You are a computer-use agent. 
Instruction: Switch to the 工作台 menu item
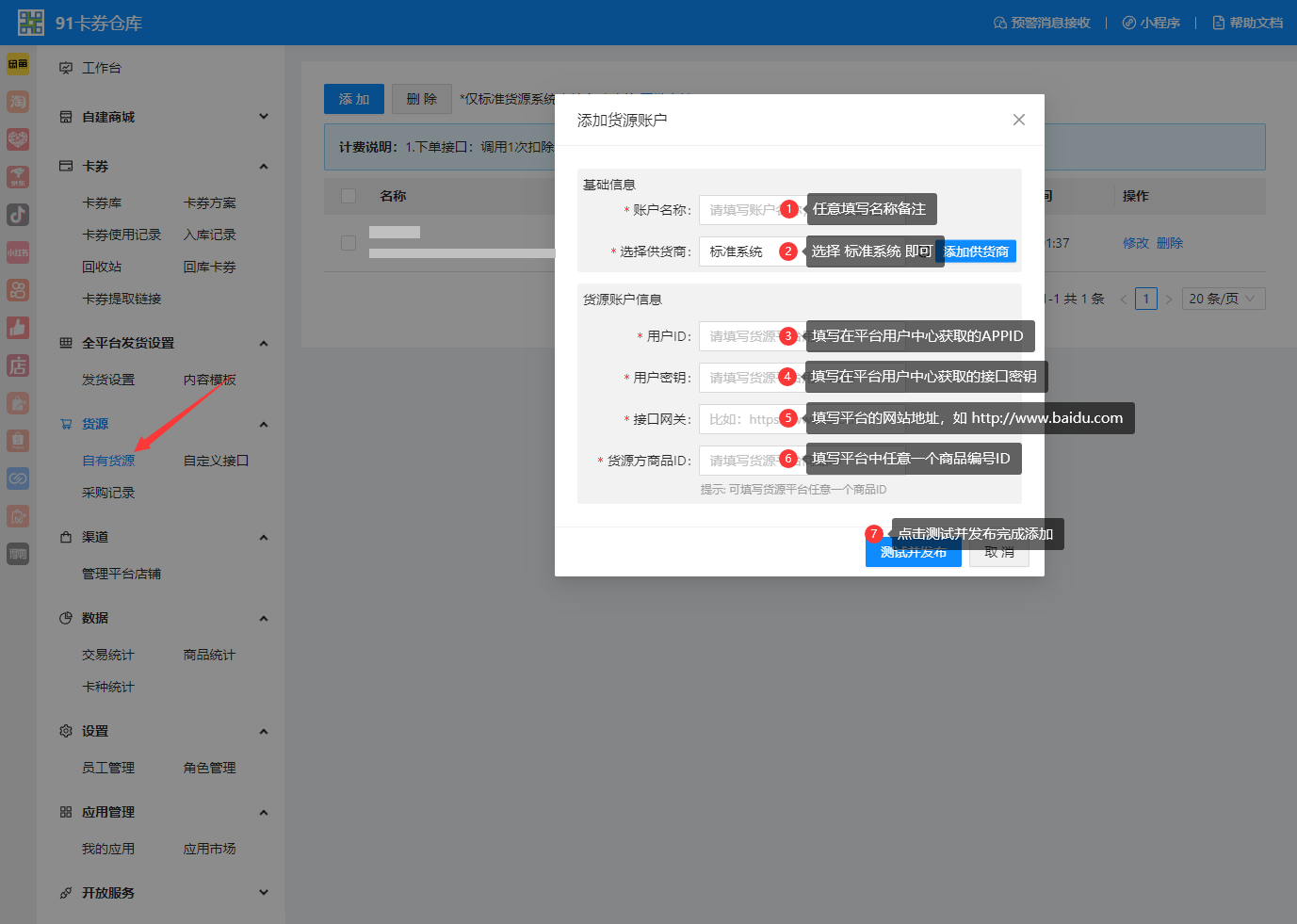click(x=101, y=67)
